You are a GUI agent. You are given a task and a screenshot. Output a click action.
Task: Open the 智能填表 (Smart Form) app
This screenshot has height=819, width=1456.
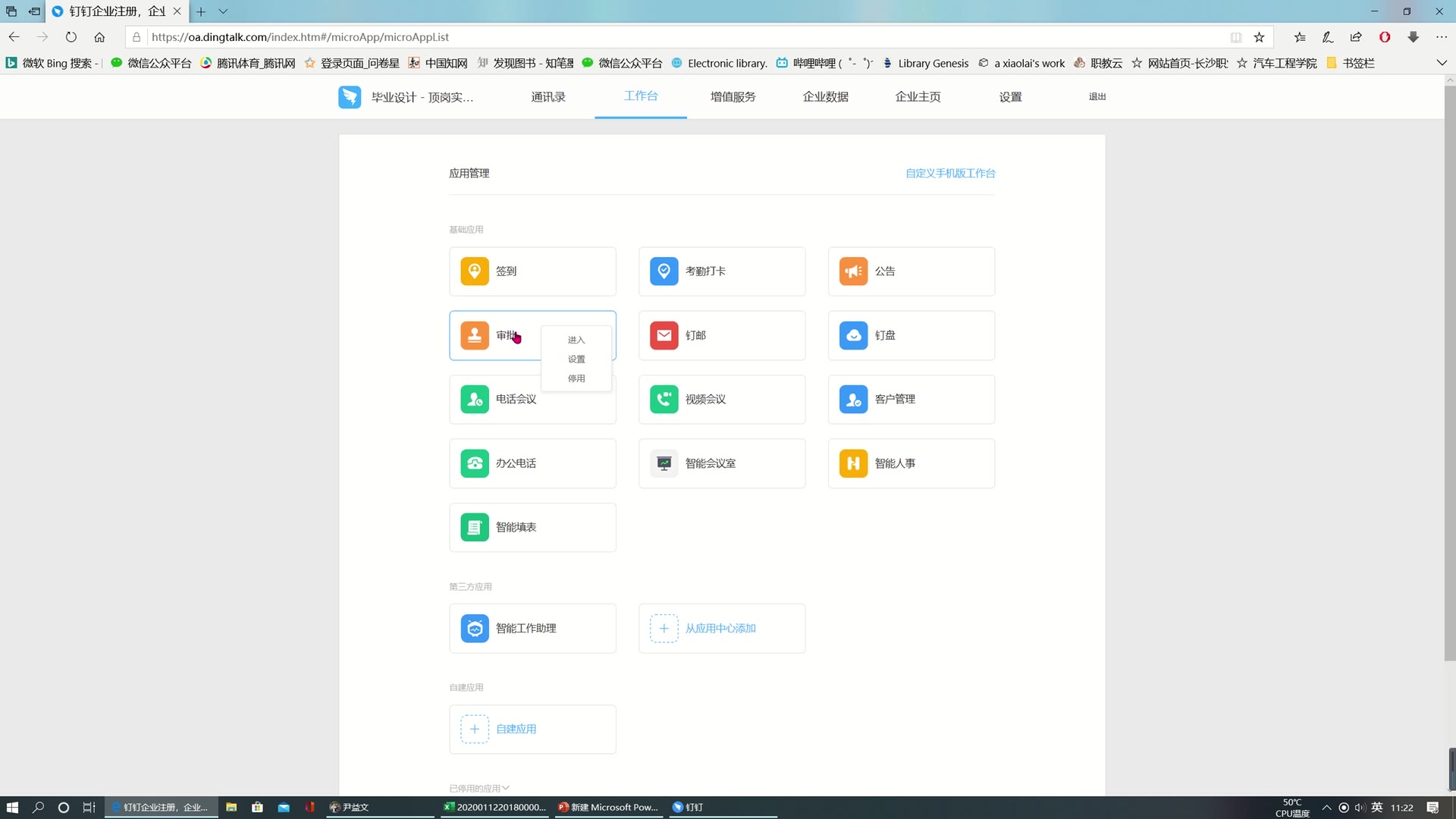pyautogui.click(x=532, y=527)
